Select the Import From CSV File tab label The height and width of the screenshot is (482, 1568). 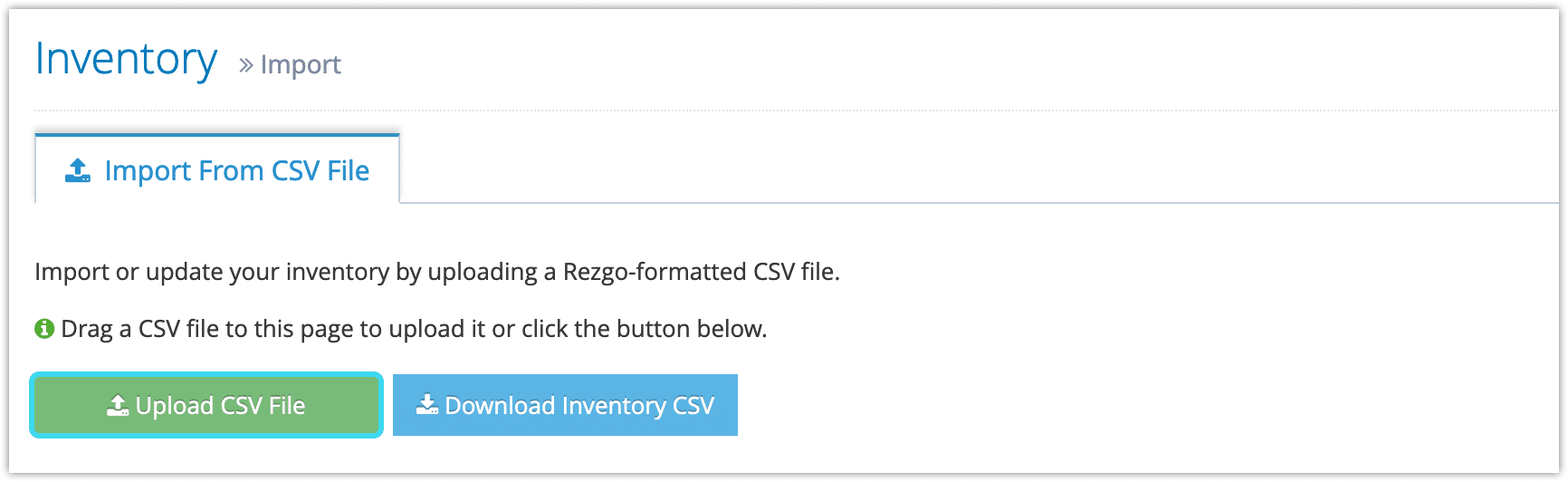click(x=237, y=170)
